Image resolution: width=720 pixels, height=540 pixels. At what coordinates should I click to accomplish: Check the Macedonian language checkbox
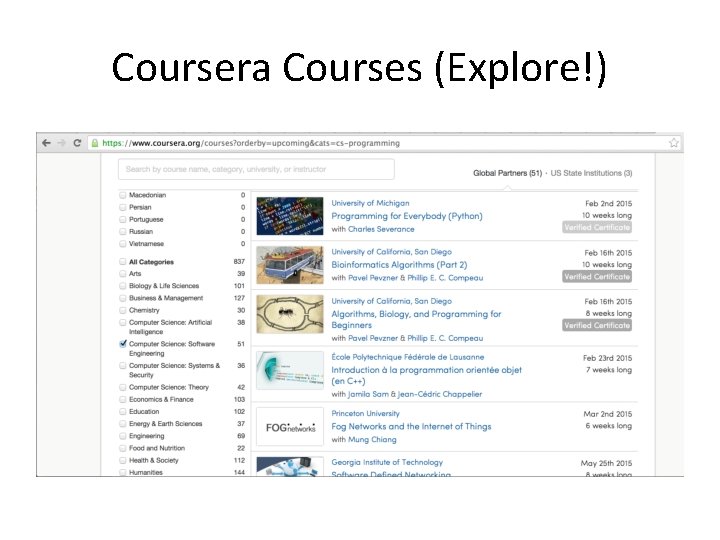click(x=123, y=195)
